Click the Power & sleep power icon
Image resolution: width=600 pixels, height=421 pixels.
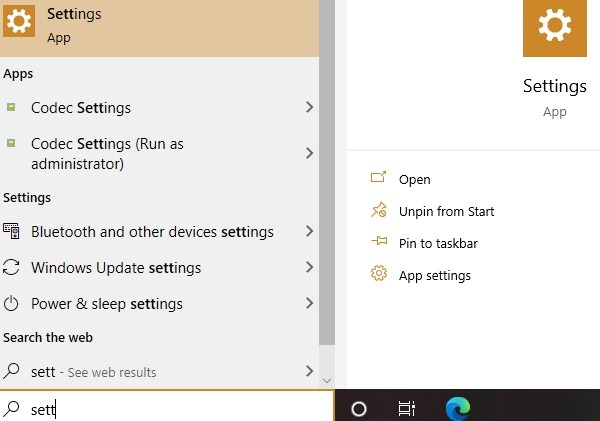pos(11,303)
